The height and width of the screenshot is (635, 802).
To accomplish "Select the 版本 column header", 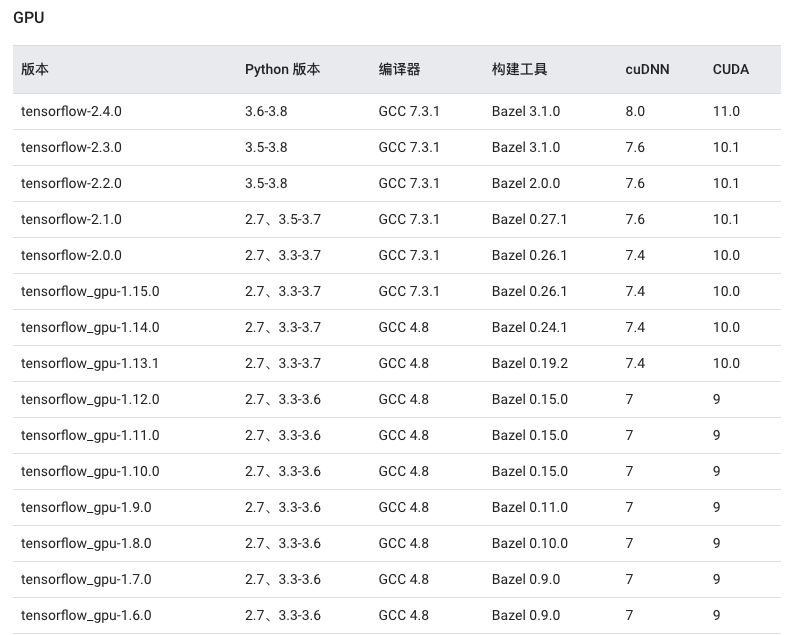I will [35, 69].
